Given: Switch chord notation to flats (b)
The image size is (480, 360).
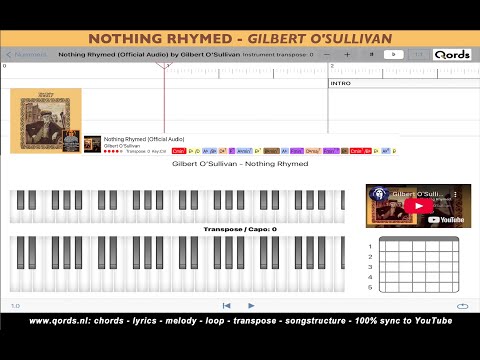Looking at the screenshot, I should pos(394,54).
